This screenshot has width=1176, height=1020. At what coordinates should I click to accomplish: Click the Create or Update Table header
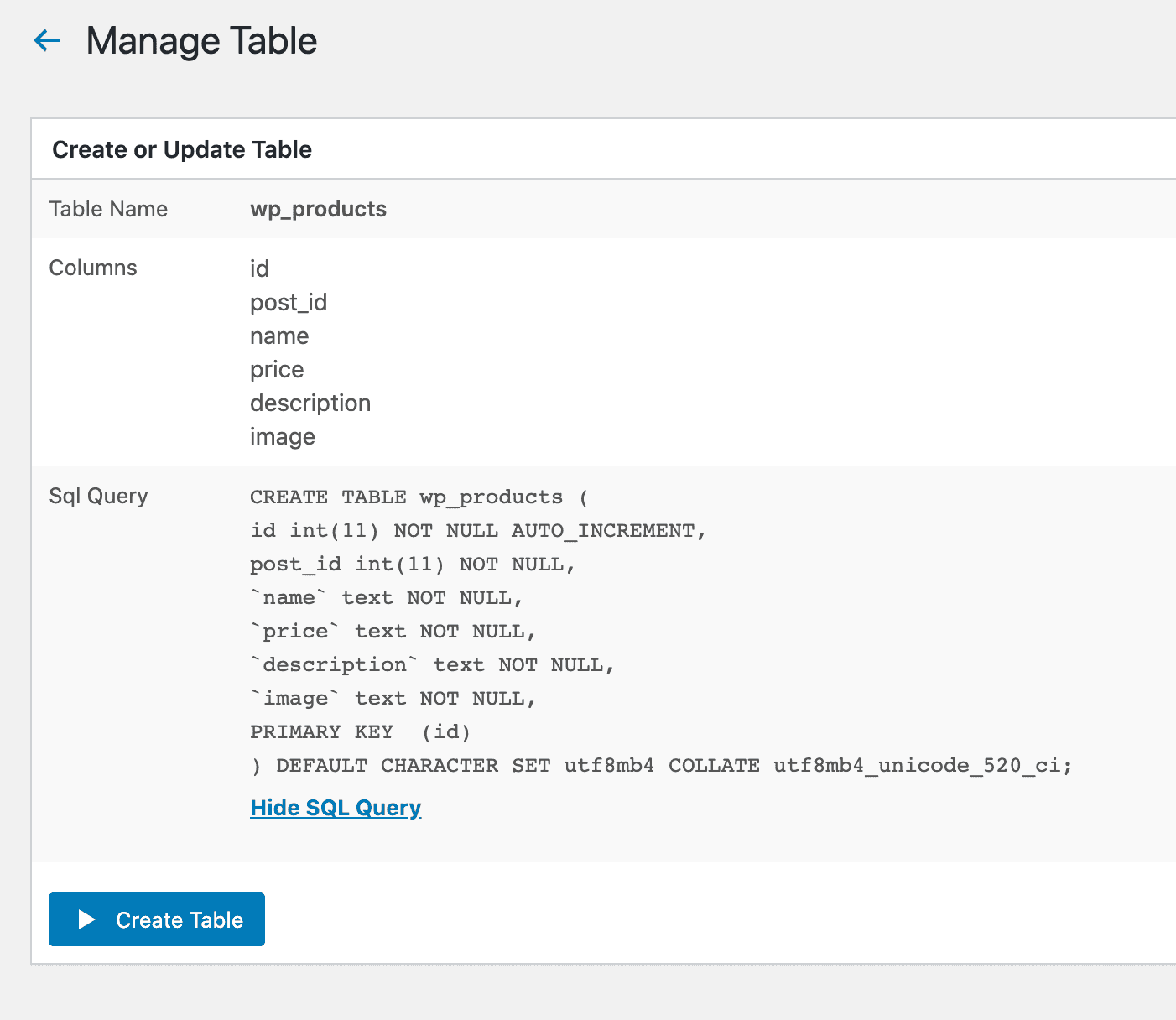click(182, 149)
